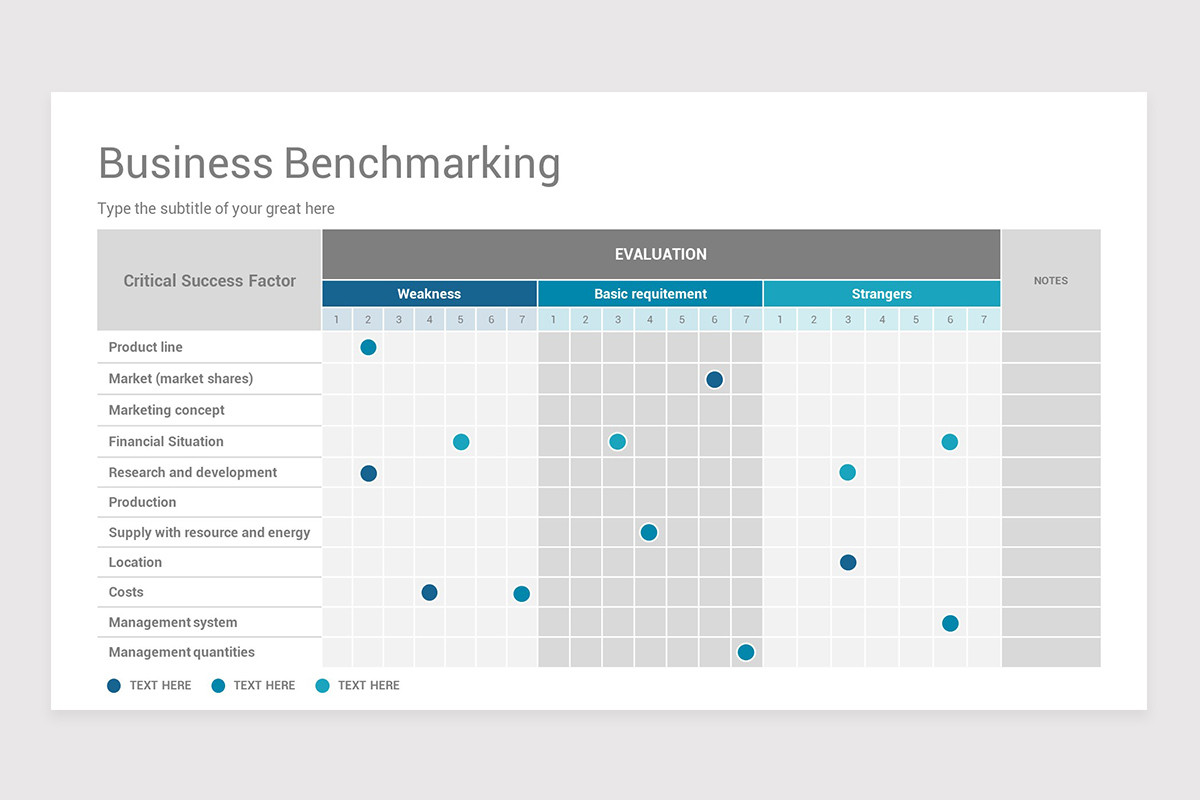
Task: Click the Financial Situation dot under Strangers
Action: [x=949, y=441]
